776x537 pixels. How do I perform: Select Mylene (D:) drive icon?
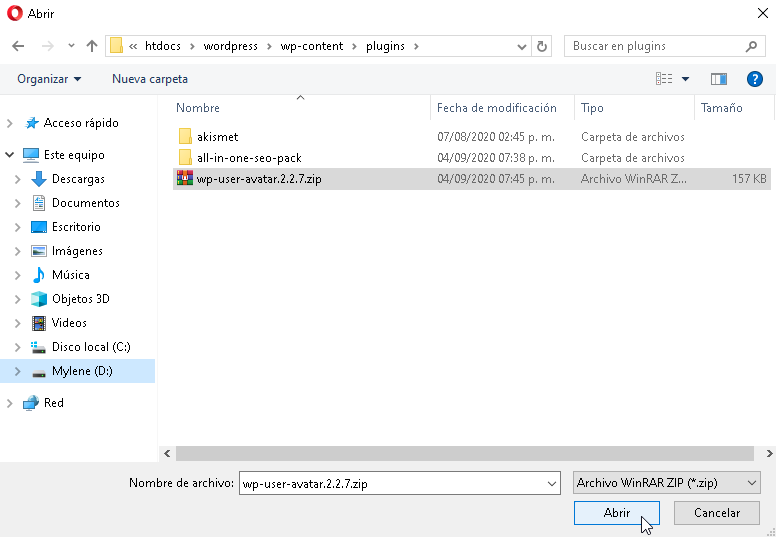(39, 372)
